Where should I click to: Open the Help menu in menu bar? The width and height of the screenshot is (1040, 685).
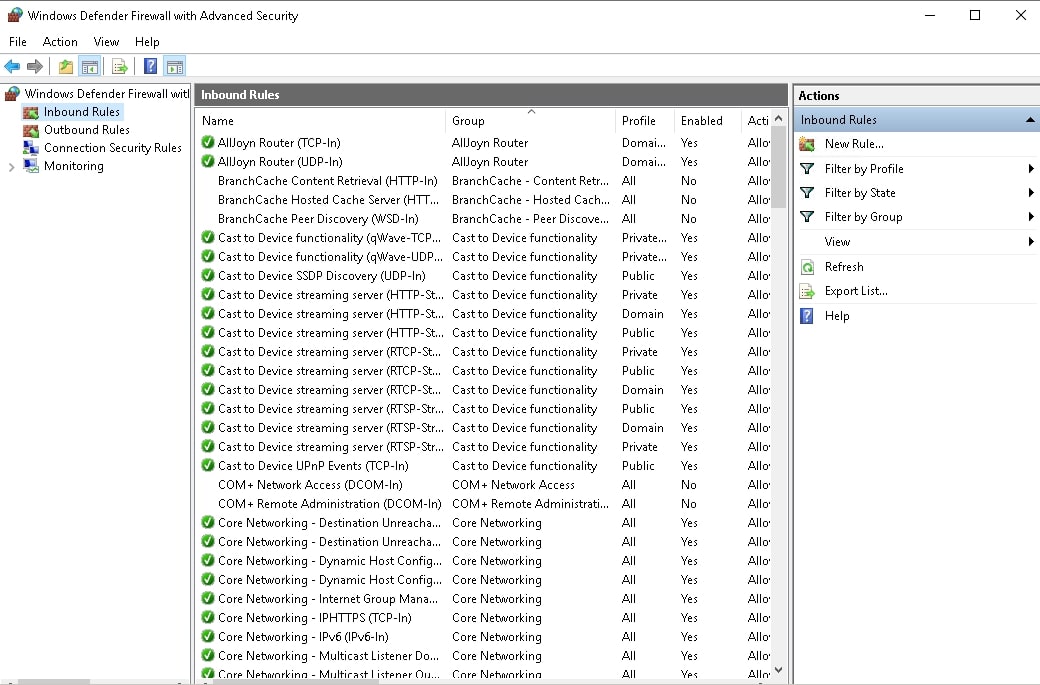pos(147,42)
